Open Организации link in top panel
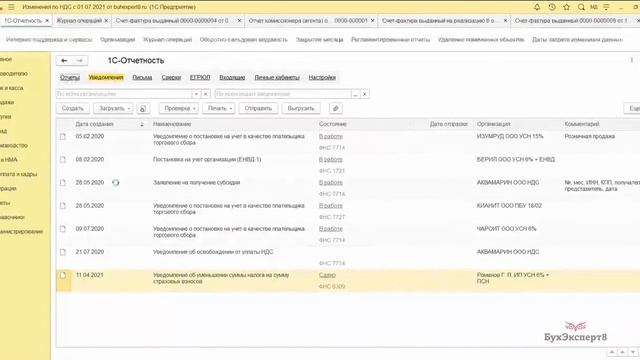Screen dimensions: 640x360 (x=118, y=40)
